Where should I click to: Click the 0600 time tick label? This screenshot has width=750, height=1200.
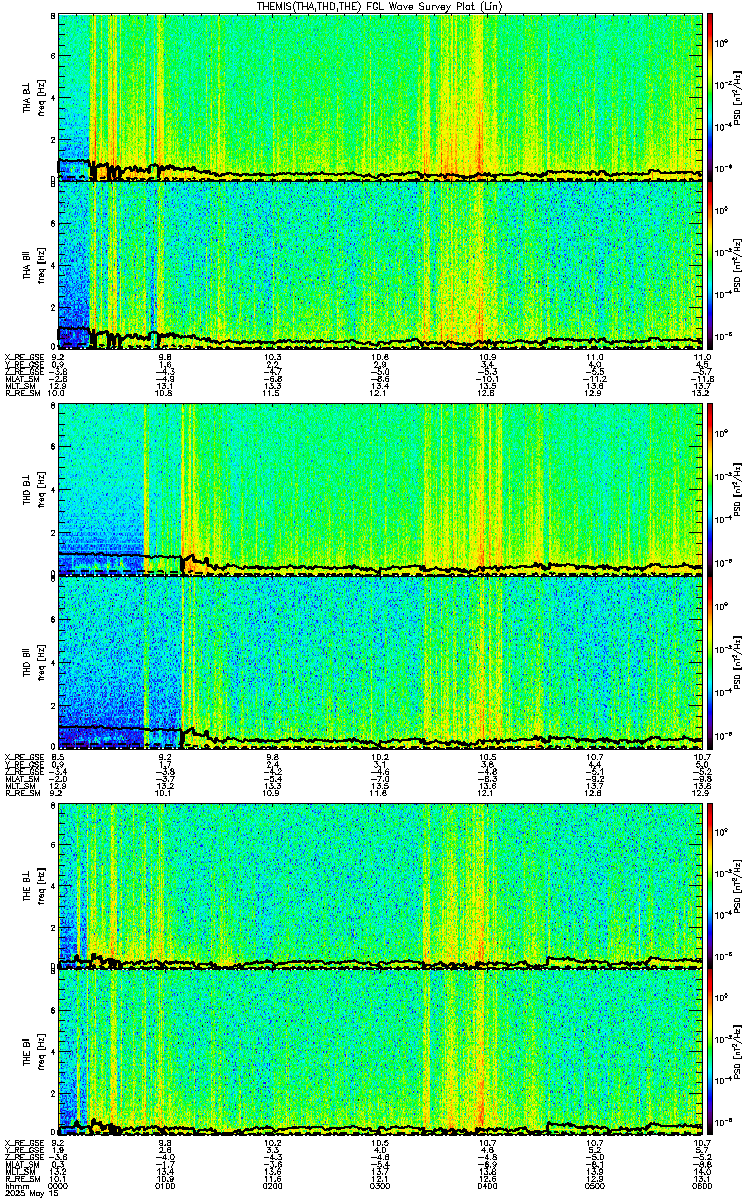click(702, 1186)
